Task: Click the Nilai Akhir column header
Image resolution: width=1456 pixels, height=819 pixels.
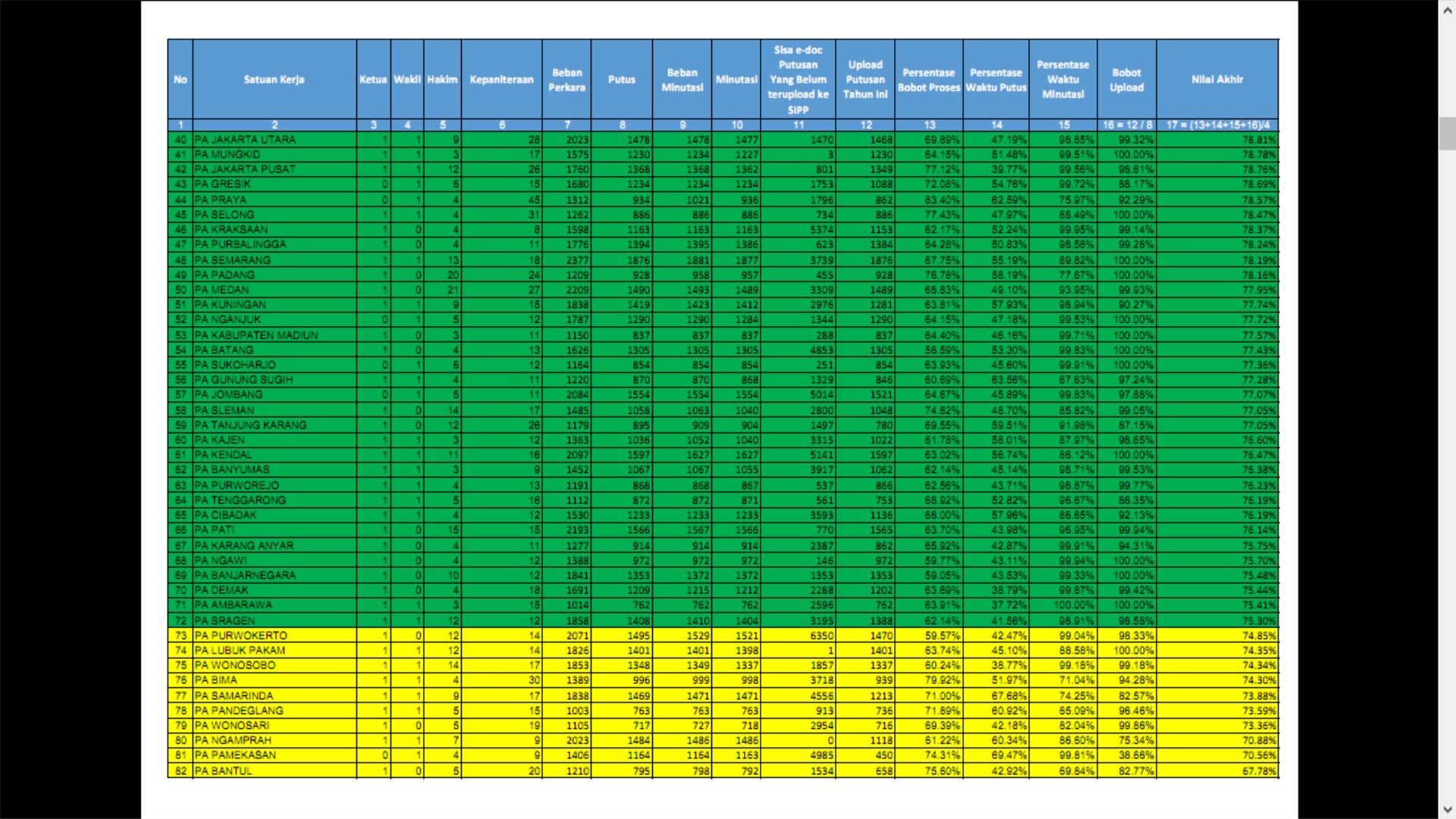Action: pyautogui.click(x=1216, y=80)
